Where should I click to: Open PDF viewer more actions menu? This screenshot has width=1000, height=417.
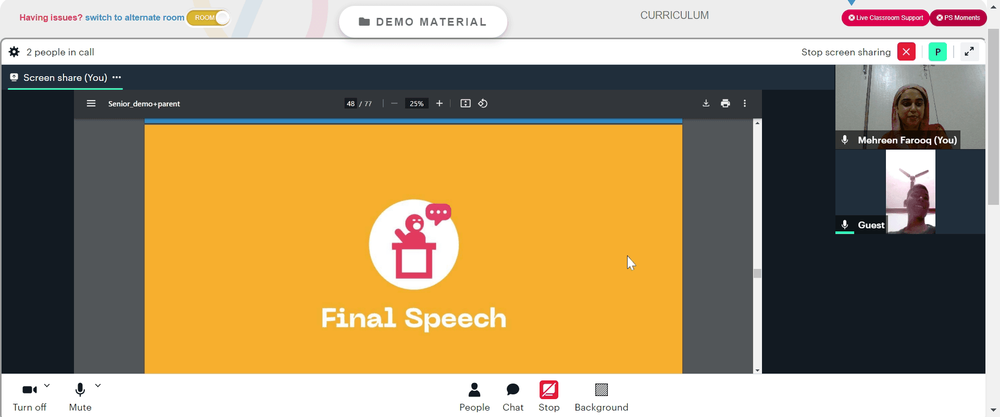pyautogui.click(x=744, y=103)
